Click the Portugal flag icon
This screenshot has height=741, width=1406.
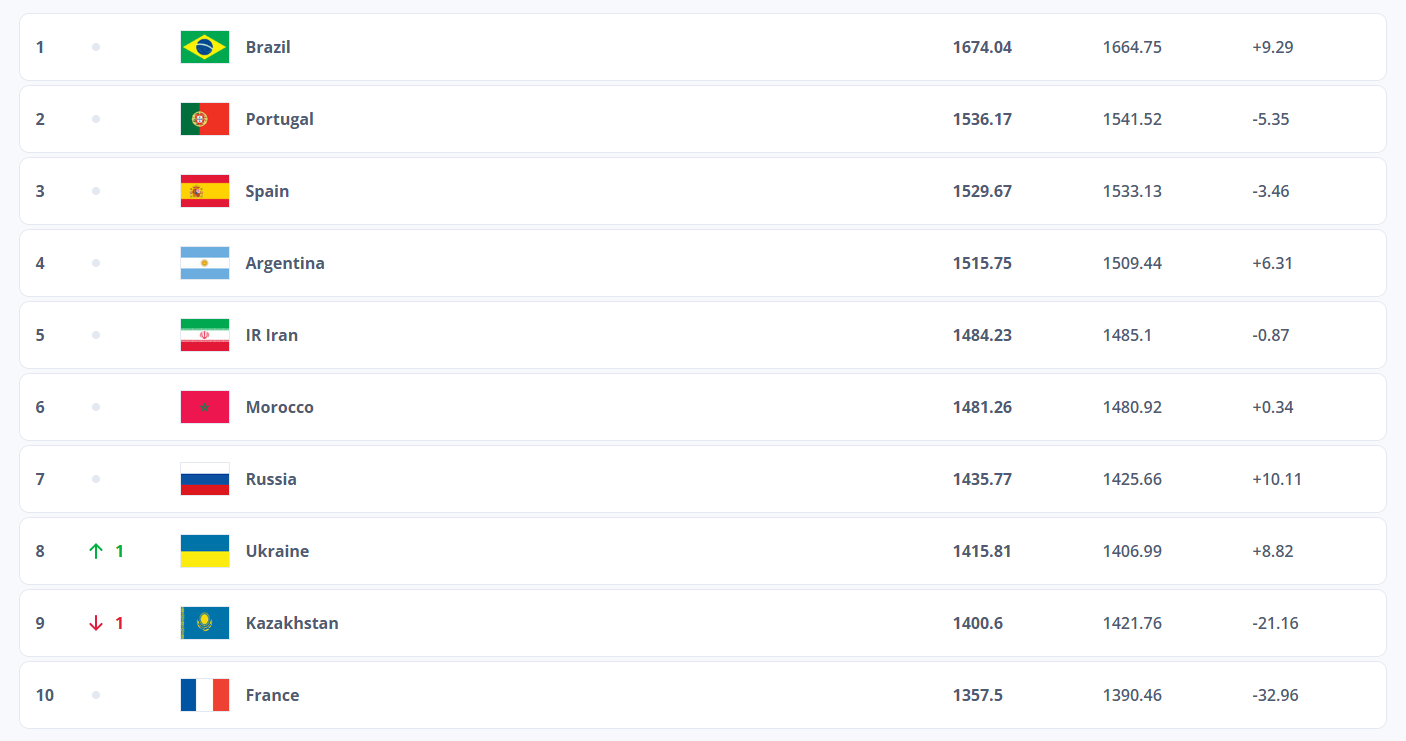click(x=205, y=119)
